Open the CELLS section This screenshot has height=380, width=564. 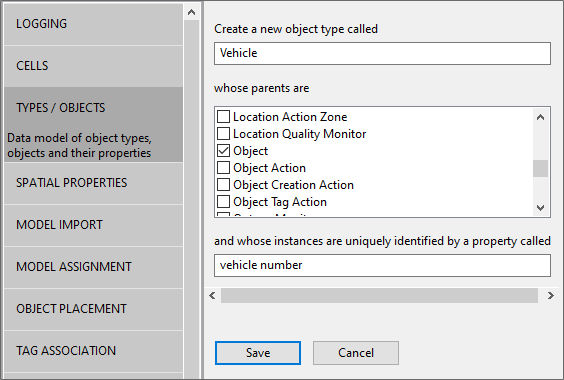(94, 66)
